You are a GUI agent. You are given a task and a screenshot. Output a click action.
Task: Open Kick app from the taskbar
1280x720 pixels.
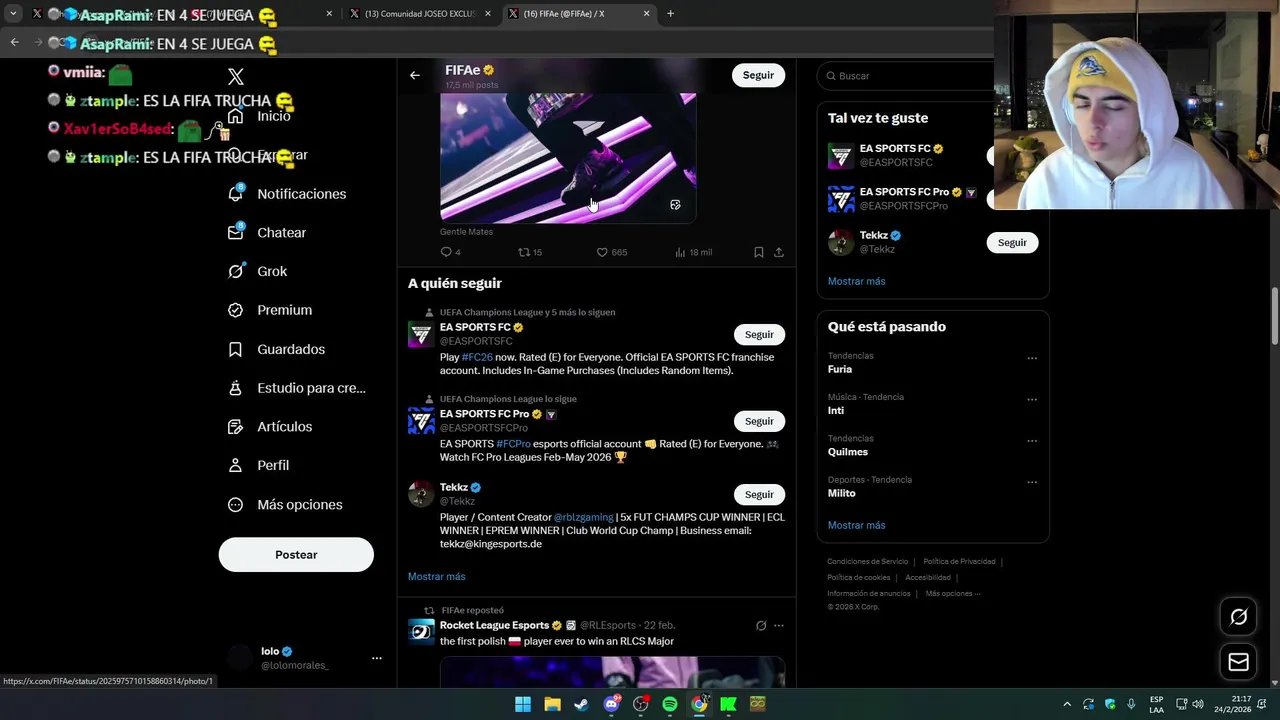[x=729, y=704]
